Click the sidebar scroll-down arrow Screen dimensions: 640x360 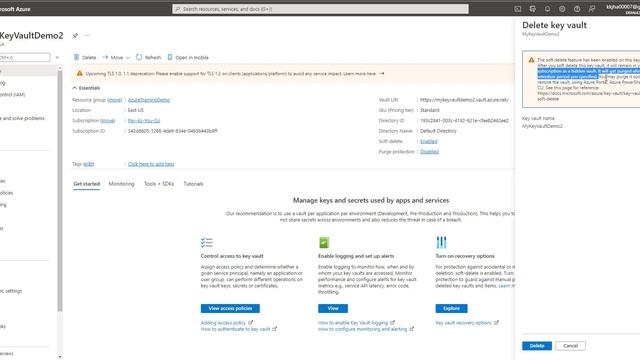coord(60,357)
